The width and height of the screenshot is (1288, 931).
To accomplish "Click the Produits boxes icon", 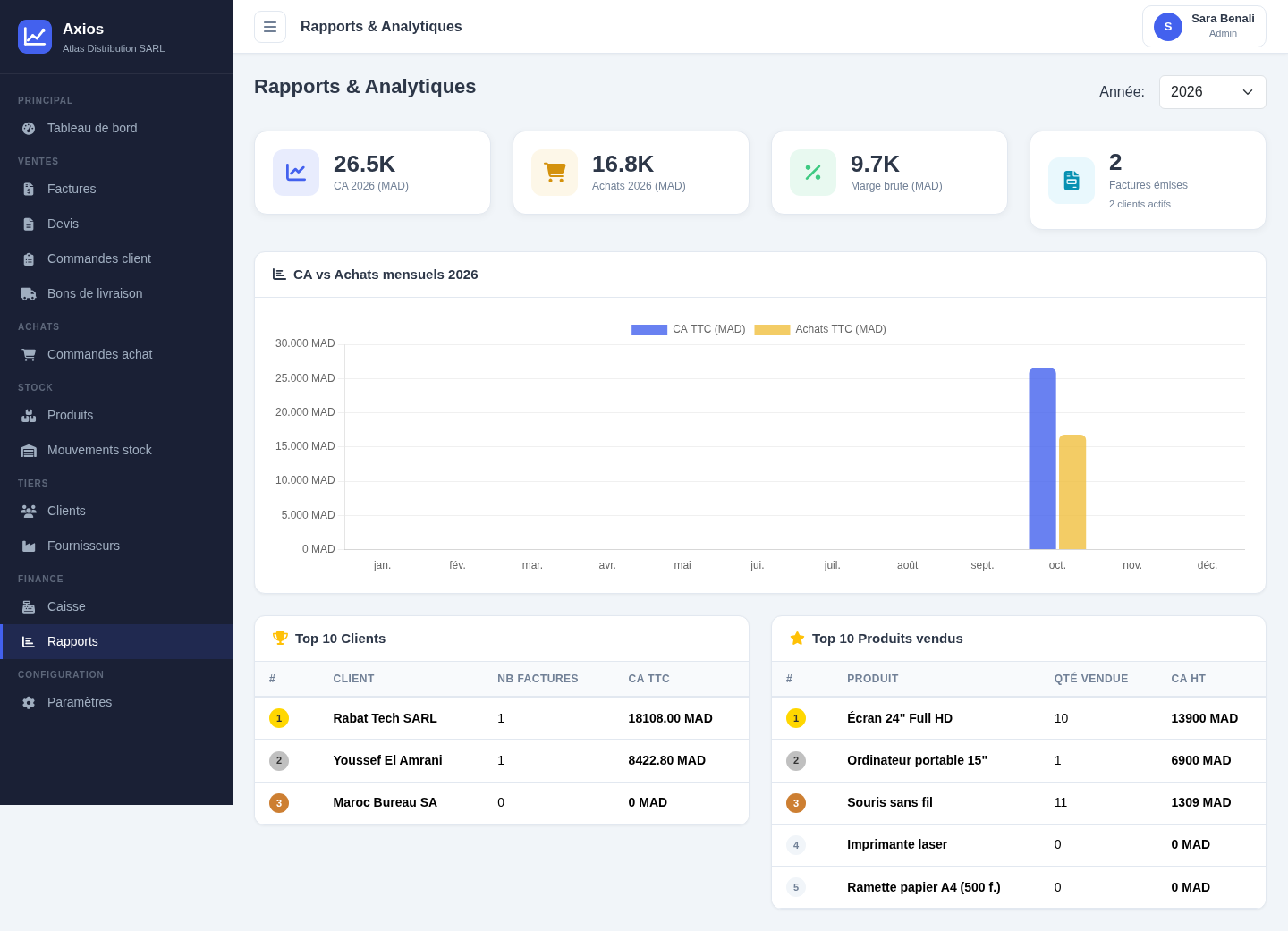I will tap(29, 415).
